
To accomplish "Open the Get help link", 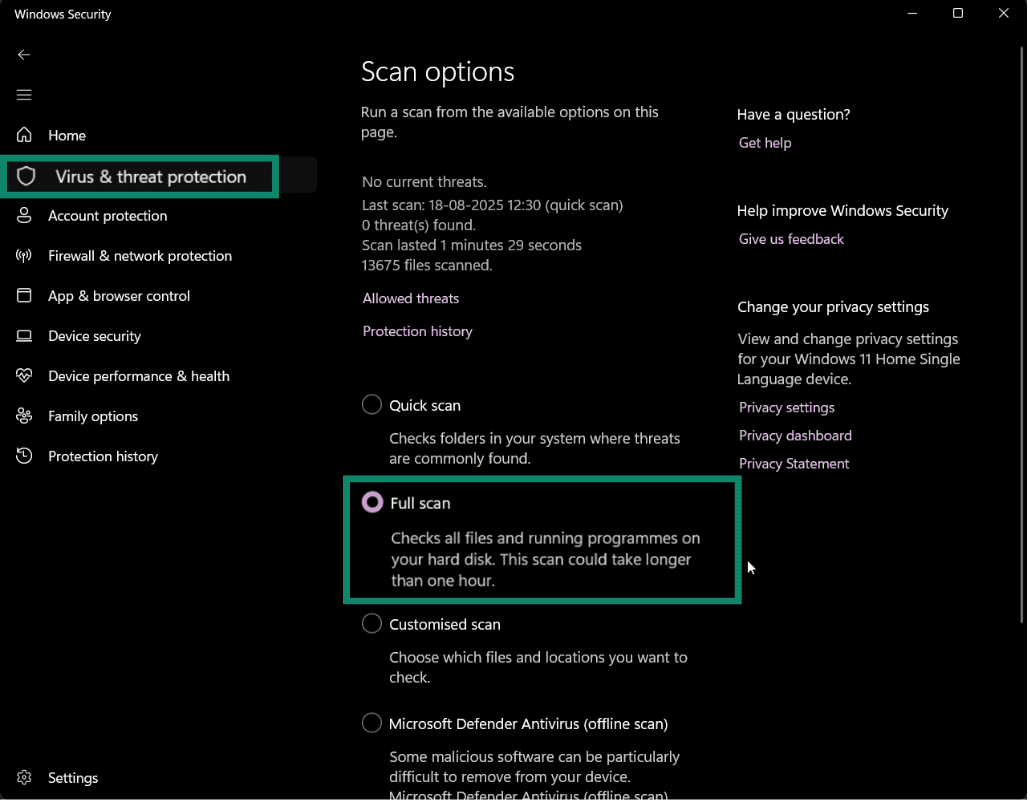I will tap(764, 142).
